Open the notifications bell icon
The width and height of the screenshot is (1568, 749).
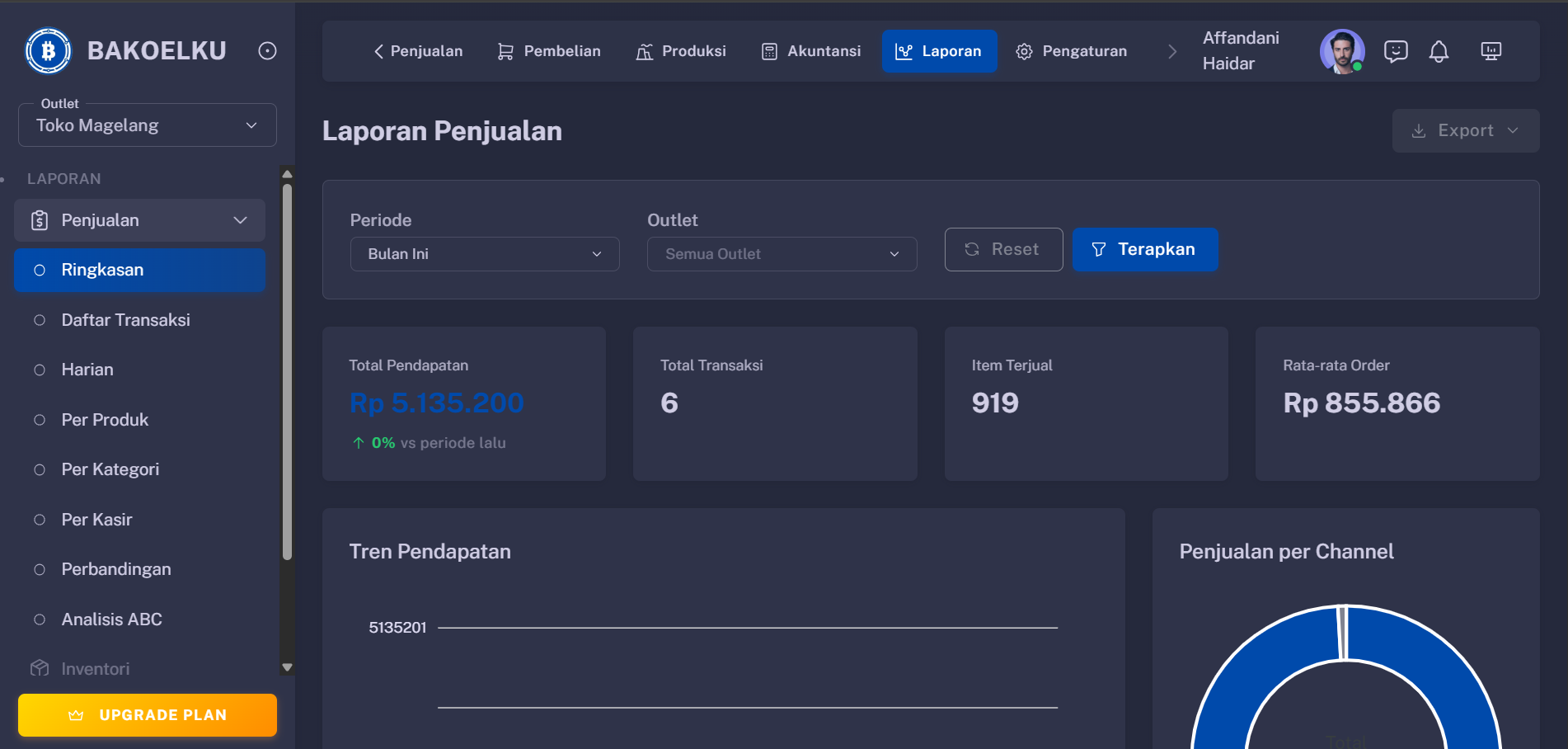(x=1439, y=50)
